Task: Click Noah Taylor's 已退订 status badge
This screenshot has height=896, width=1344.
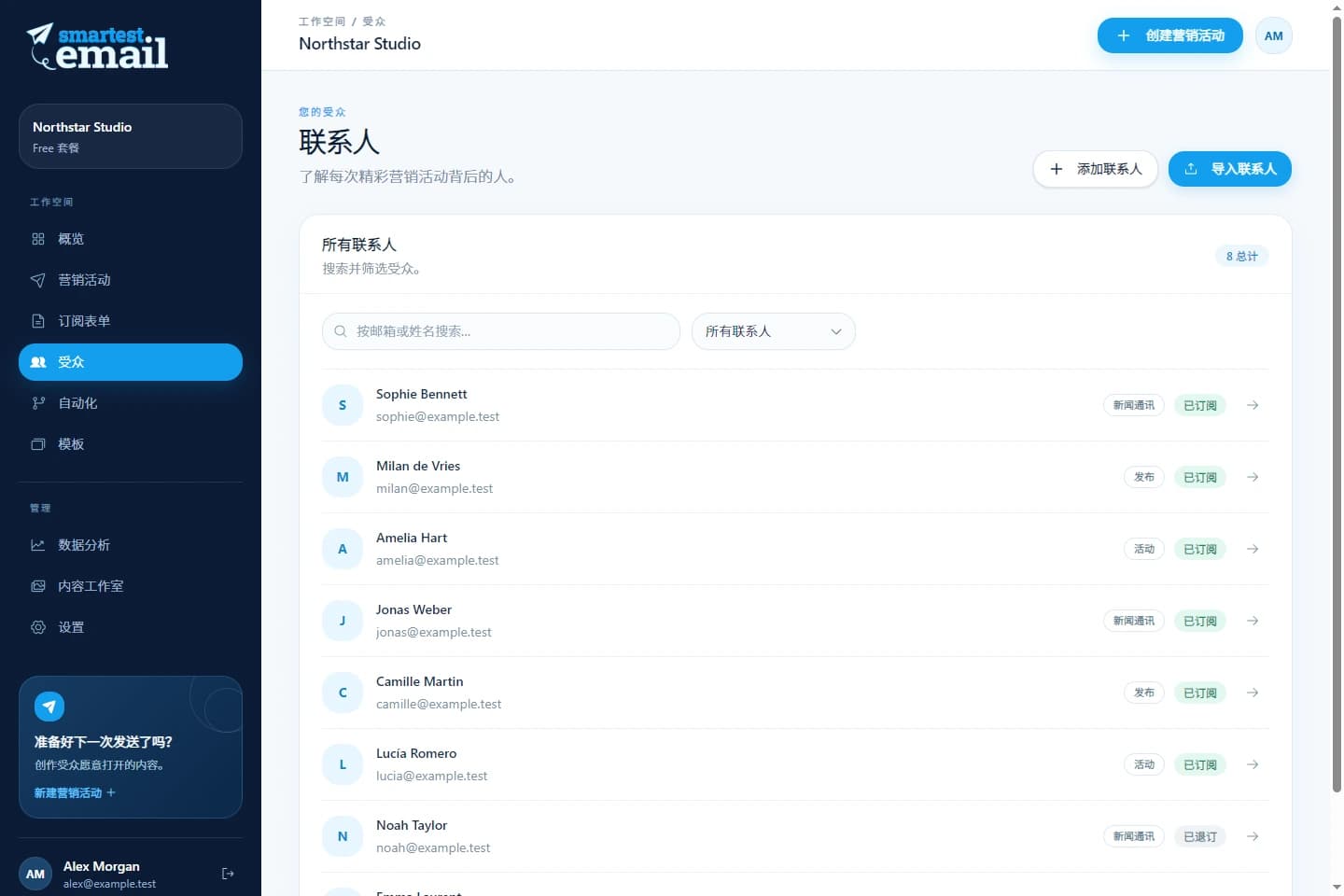Action: tap(1200, 836)
